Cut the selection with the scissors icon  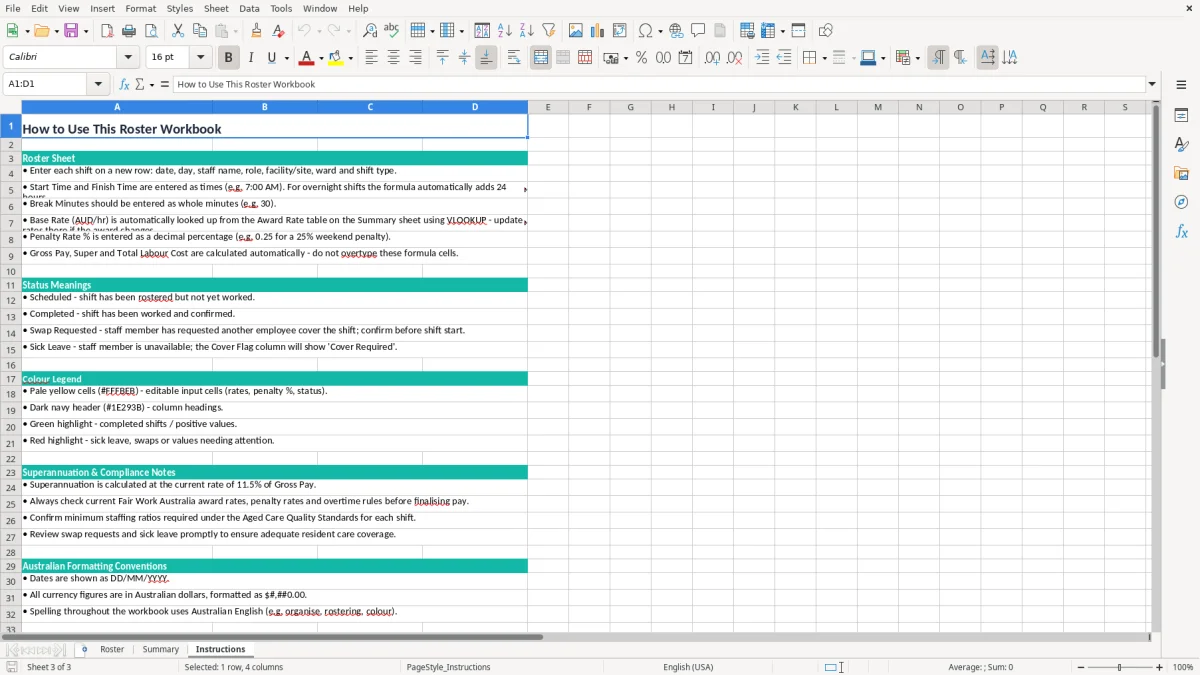(x=178, y=31)
